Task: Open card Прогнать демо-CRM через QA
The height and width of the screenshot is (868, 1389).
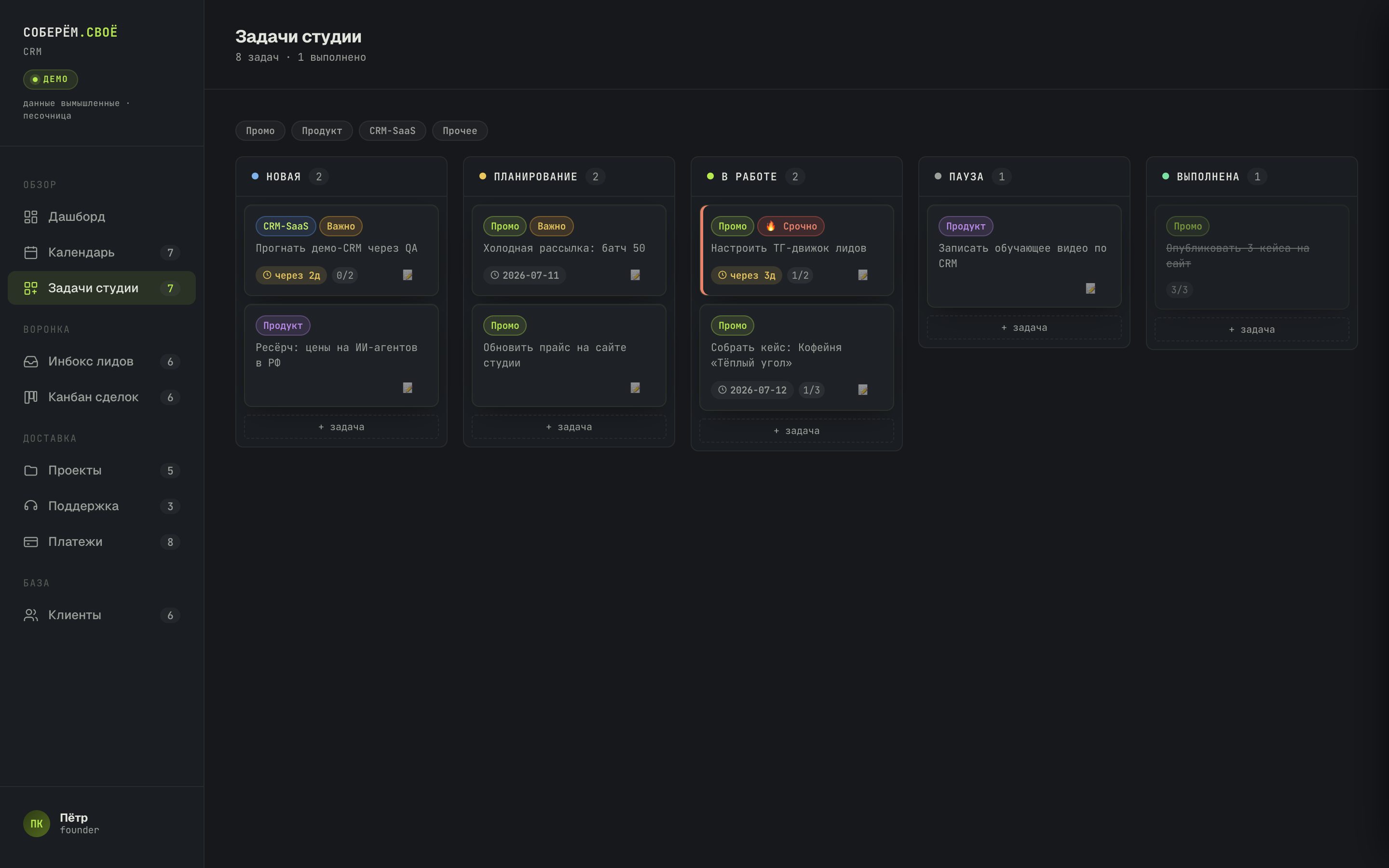Action: pyautogui.click(x=341, y=250)
